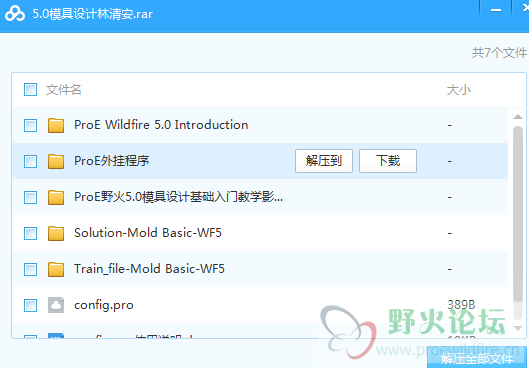The width and height of the screenshot is (529, 368).
Task: Toggle the select-all checkbox beside 文件名
Action: coord(30,90)
